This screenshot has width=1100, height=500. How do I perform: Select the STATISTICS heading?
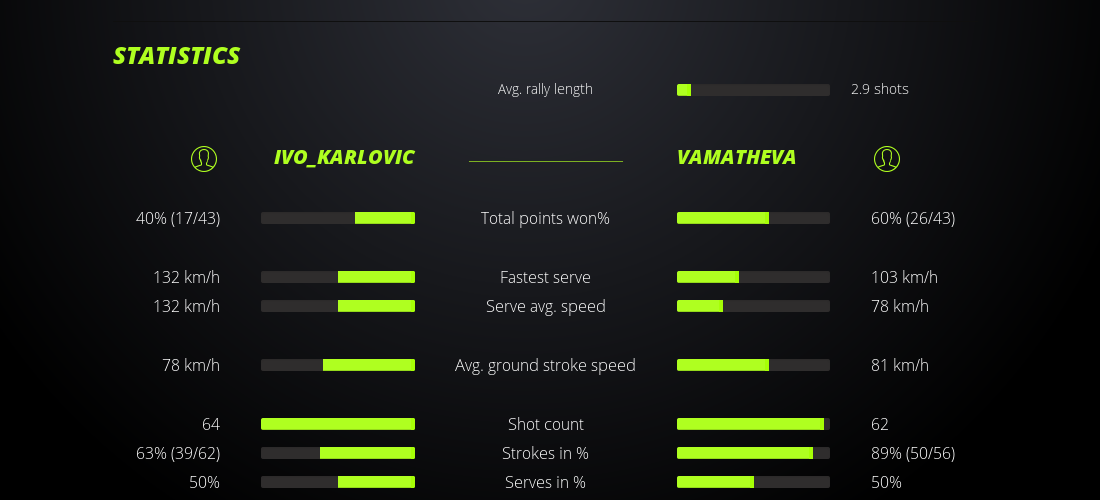[x=177, y=56]
